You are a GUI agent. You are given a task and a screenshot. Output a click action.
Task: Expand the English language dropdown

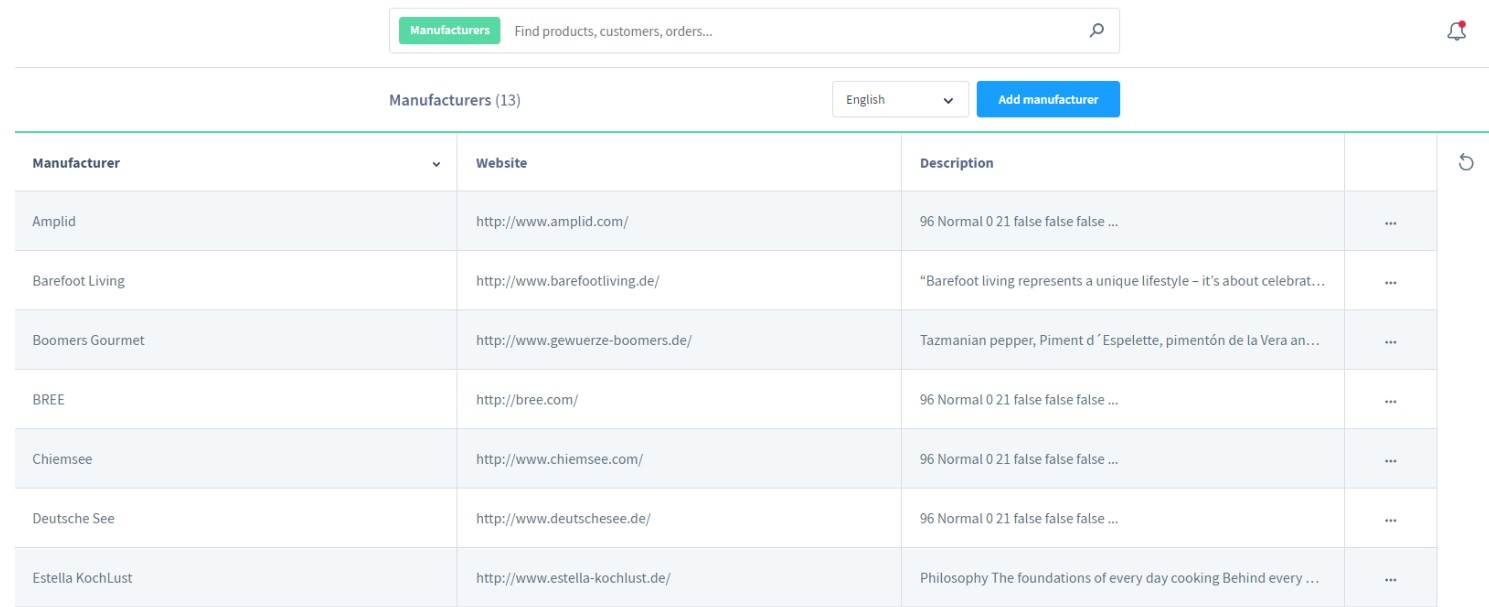(900, 100)
